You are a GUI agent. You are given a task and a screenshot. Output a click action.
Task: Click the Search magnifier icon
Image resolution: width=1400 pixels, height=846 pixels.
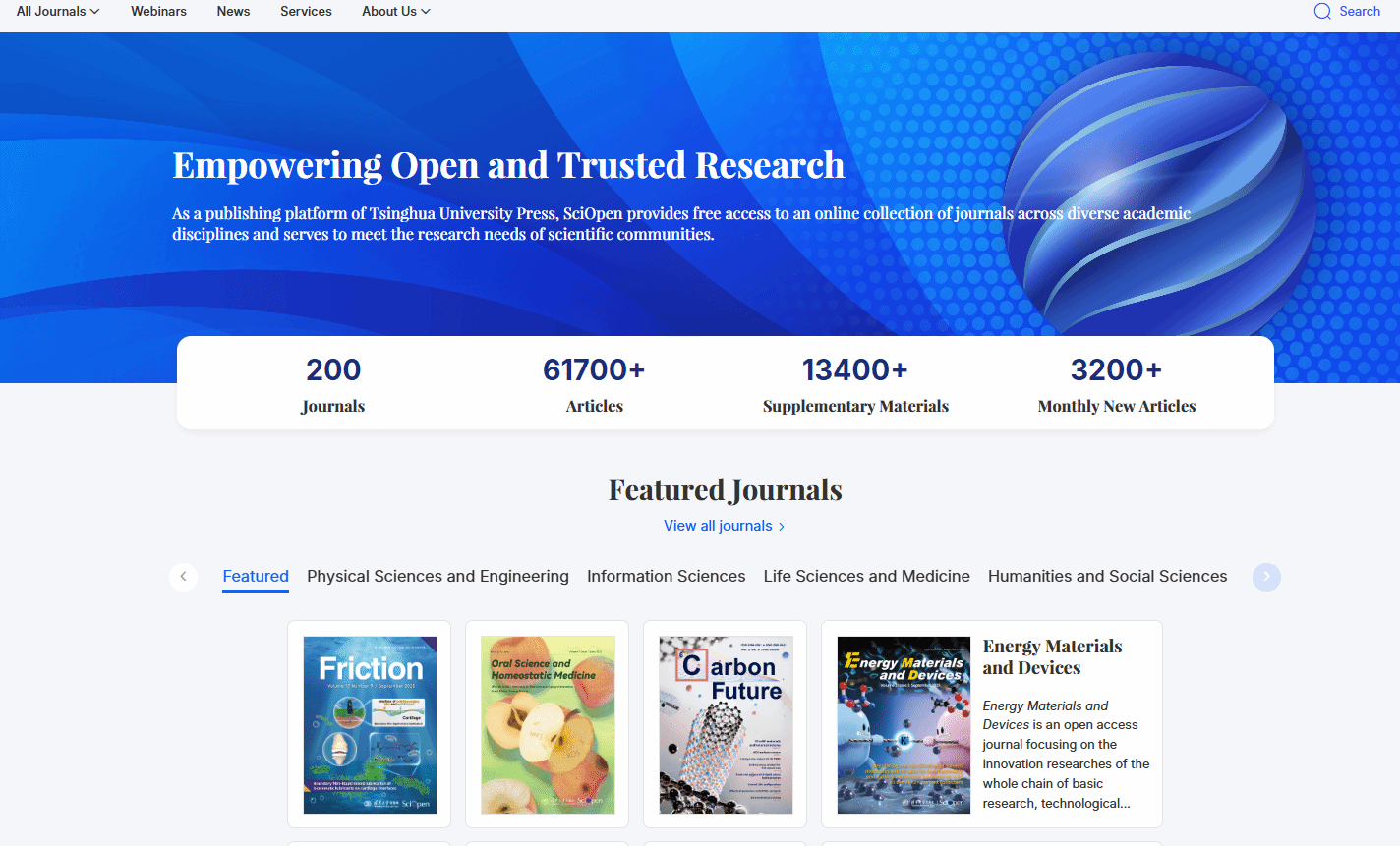[1322, 12]
